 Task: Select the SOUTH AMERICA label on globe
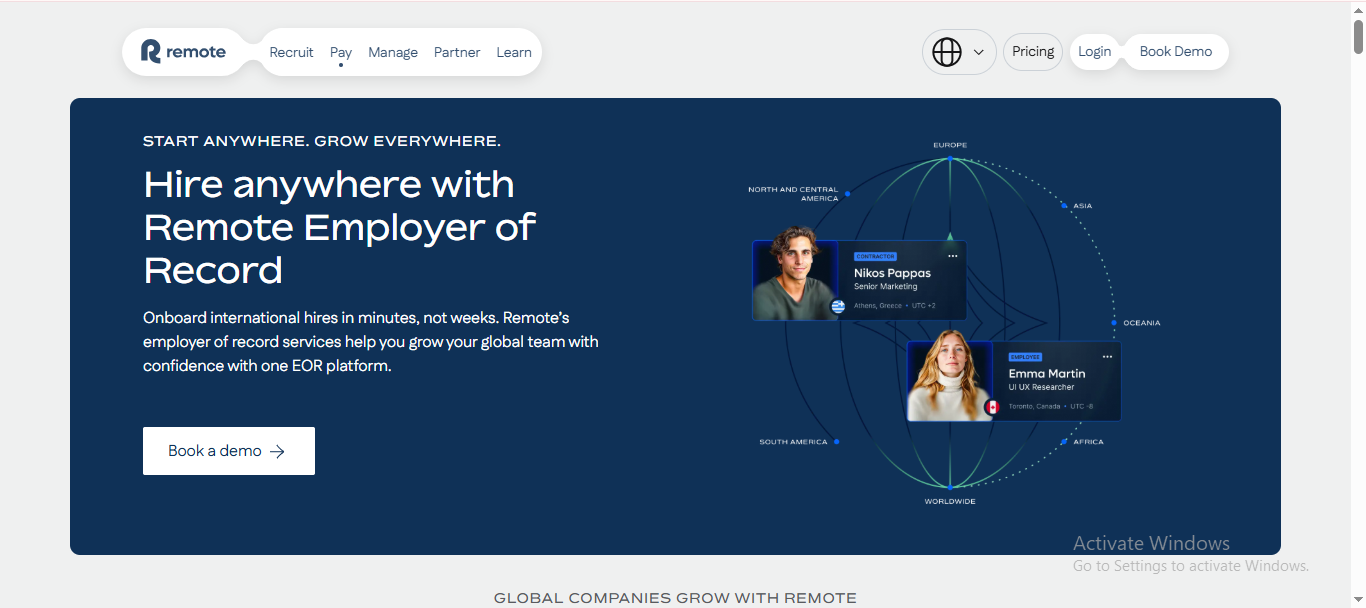pos(793,442)
